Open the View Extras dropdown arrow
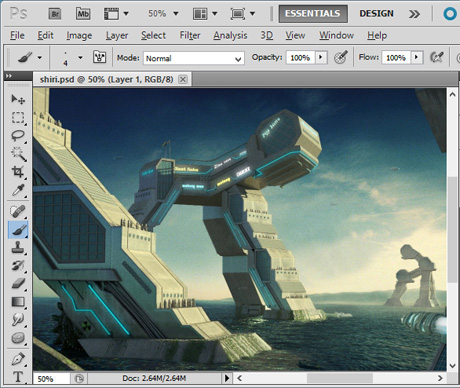The height and width of the screenshot is (388, 460). pos(126,14)
